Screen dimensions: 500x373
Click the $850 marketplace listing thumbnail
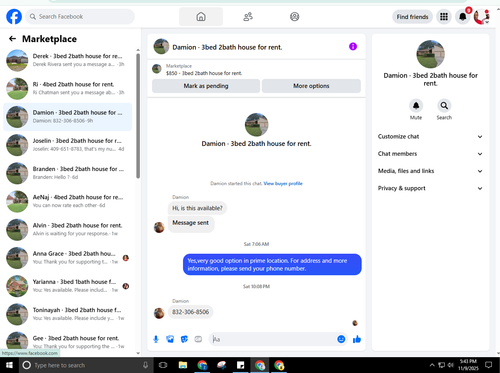(x=157, y=69)
